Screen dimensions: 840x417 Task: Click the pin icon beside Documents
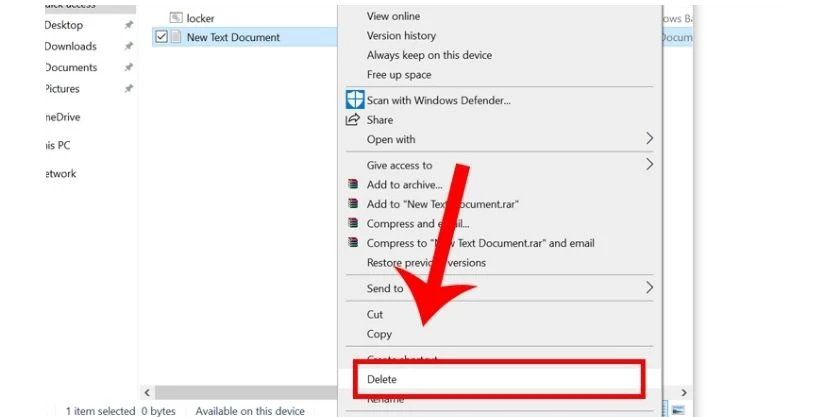128,68
